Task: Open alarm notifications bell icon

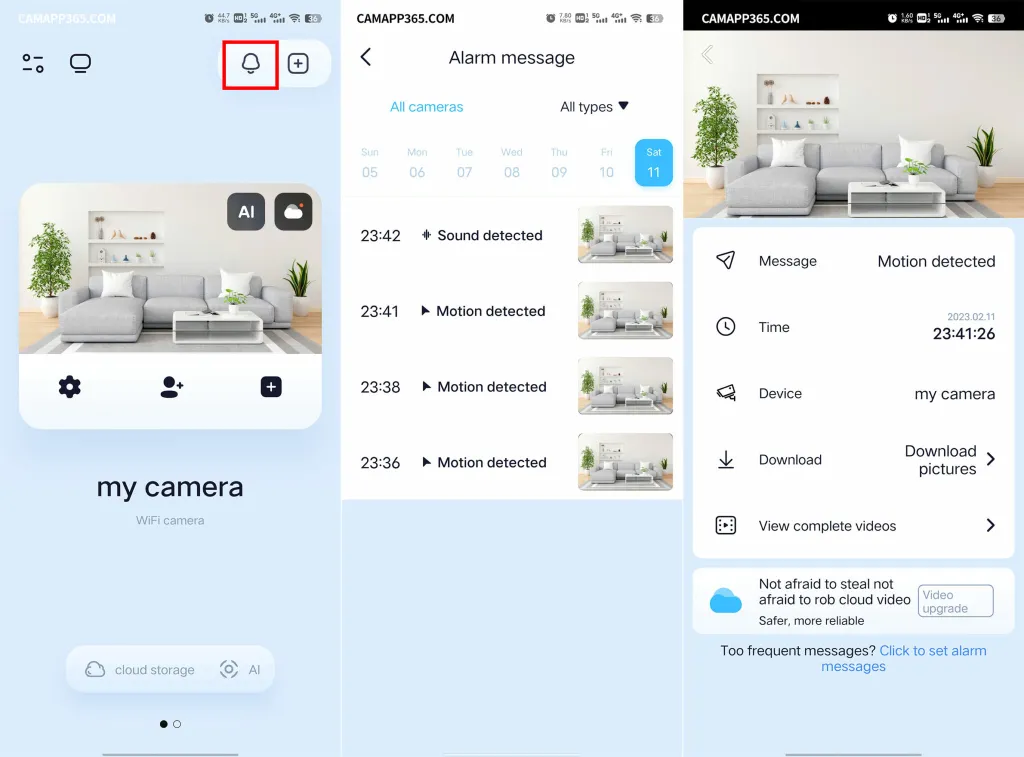Action: 250,64
